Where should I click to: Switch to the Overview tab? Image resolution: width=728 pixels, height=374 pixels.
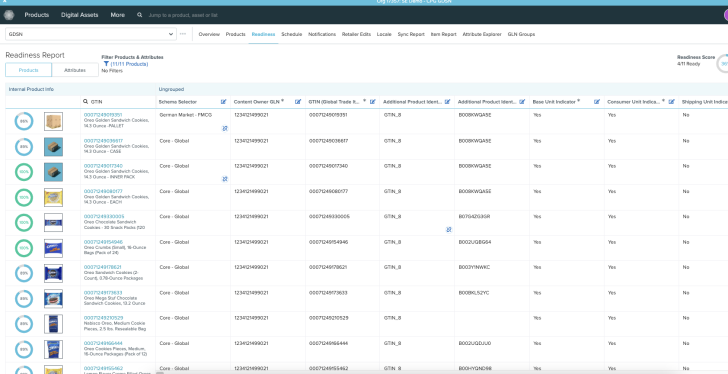[209, 34]
